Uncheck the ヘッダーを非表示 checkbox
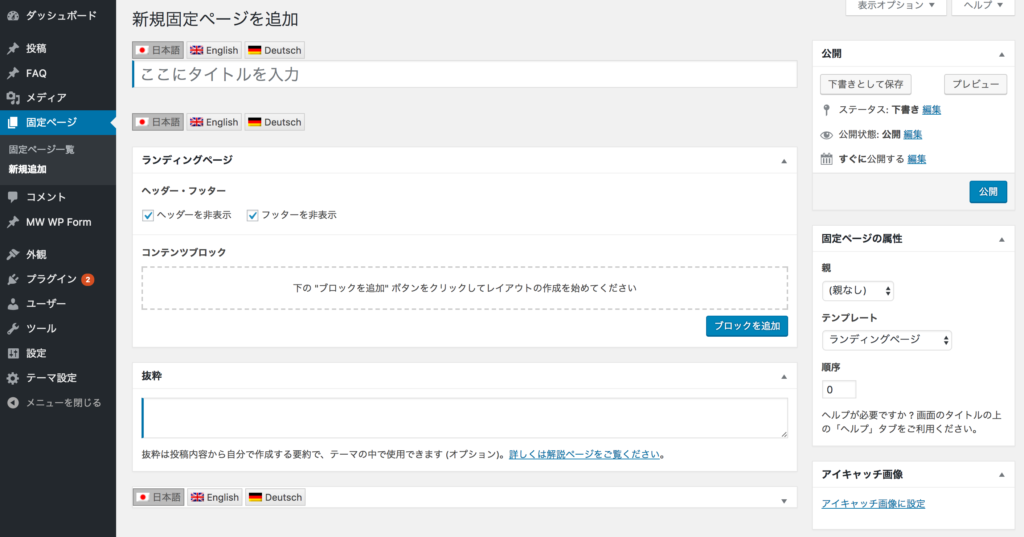Image resolution: width=1024 pixels, height=537 pixels. point(148,215)
